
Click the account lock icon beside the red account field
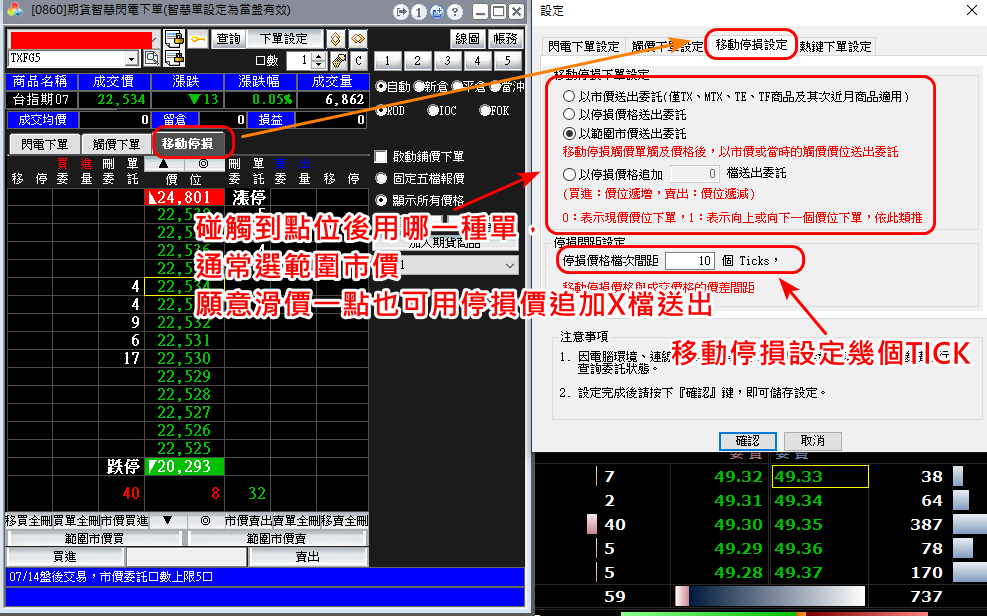tap(174, 39)
